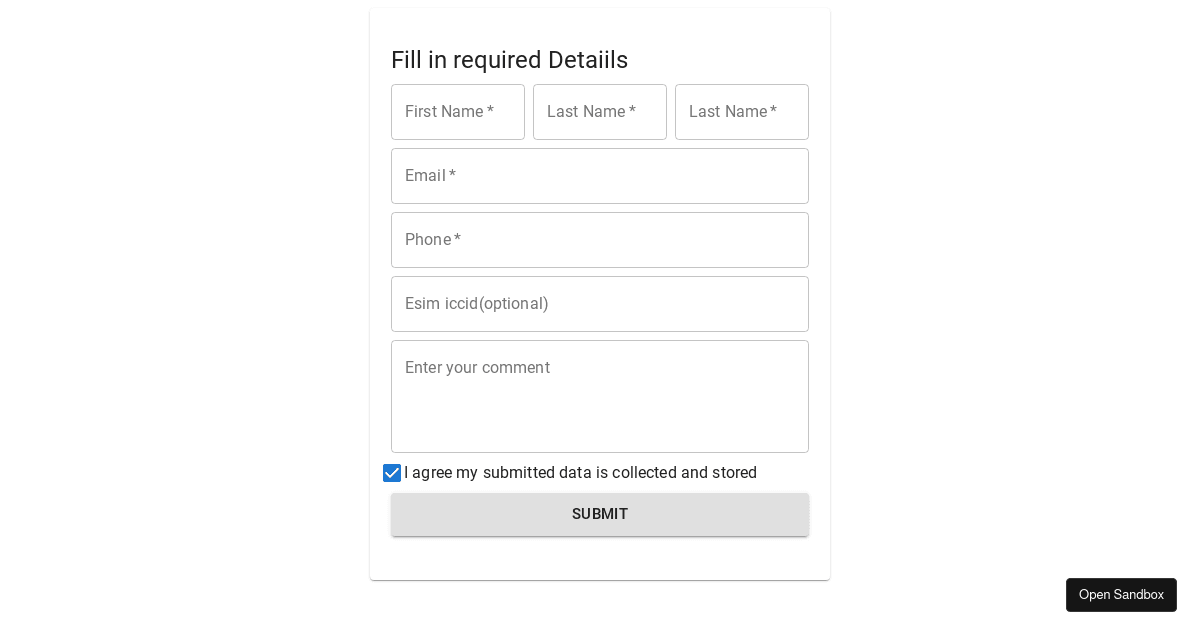Viewport: 1200px width, 630px height.
Task: Click the 'Esim iccid(optional)' placeholder text
Action: pyautogui.click(x=477, y=304)
